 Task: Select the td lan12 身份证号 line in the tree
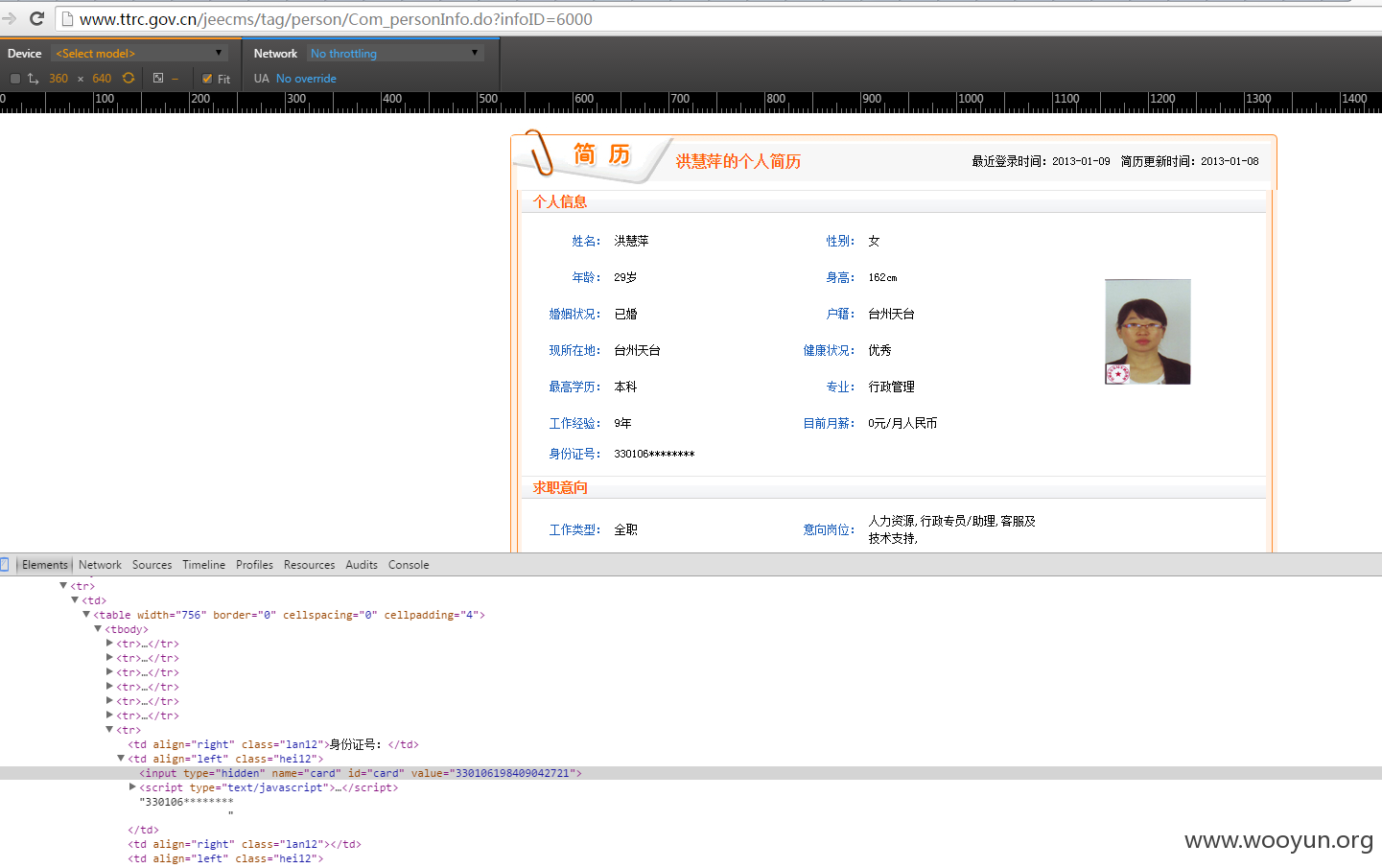273,744
